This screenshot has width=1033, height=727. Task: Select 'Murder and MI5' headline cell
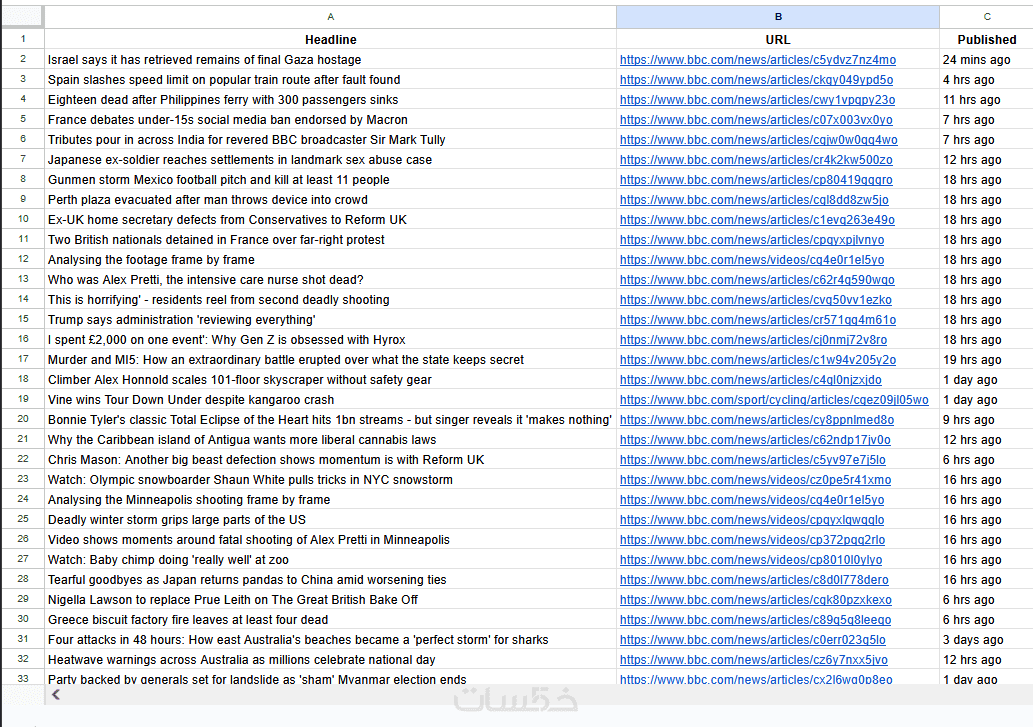coord(330,360)
